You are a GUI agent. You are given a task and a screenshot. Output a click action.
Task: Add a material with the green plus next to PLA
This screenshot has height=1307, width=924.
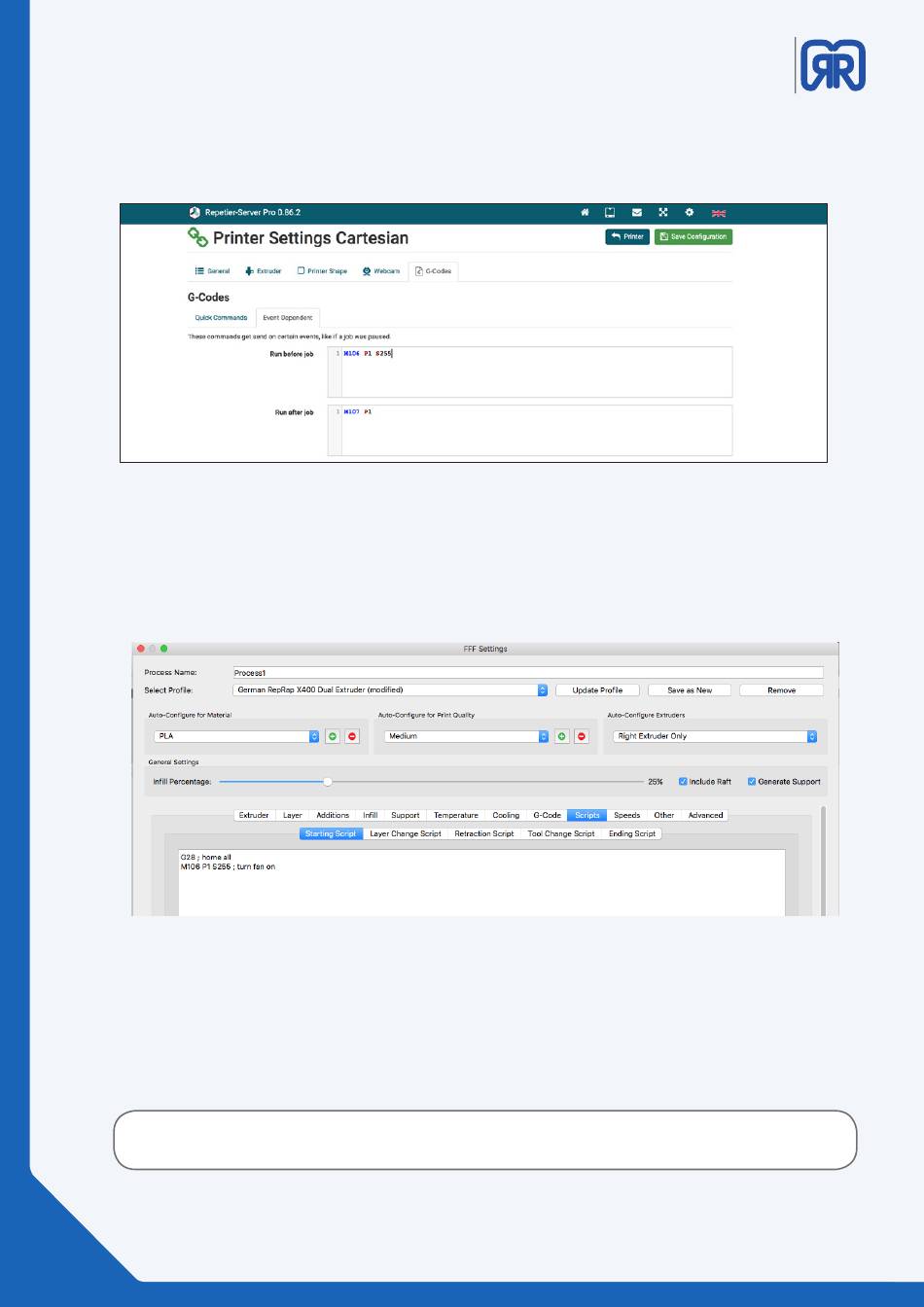[x=333, y=736]
